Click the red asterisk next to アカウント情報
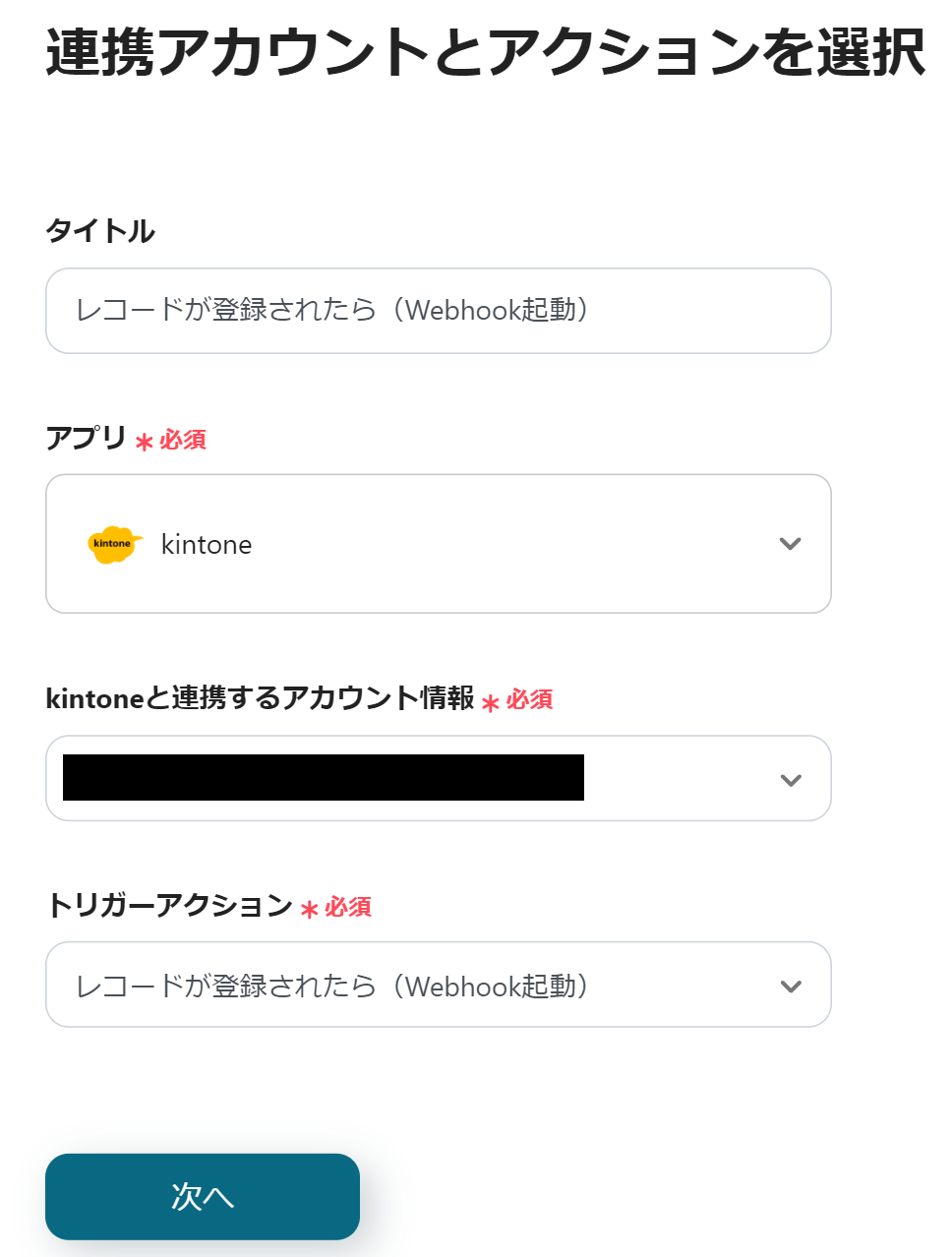The height and width of the screenshot is (1257, 952). point(491,703)
